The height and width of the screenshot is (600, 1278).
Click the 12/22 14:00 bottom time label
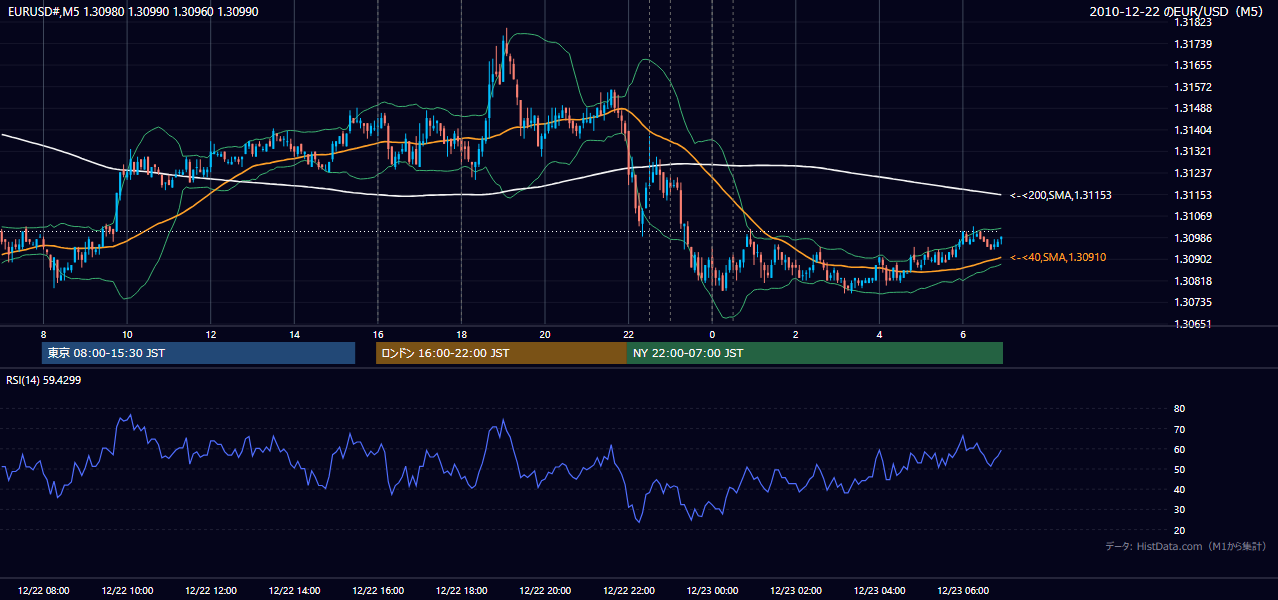coord(295,591)
